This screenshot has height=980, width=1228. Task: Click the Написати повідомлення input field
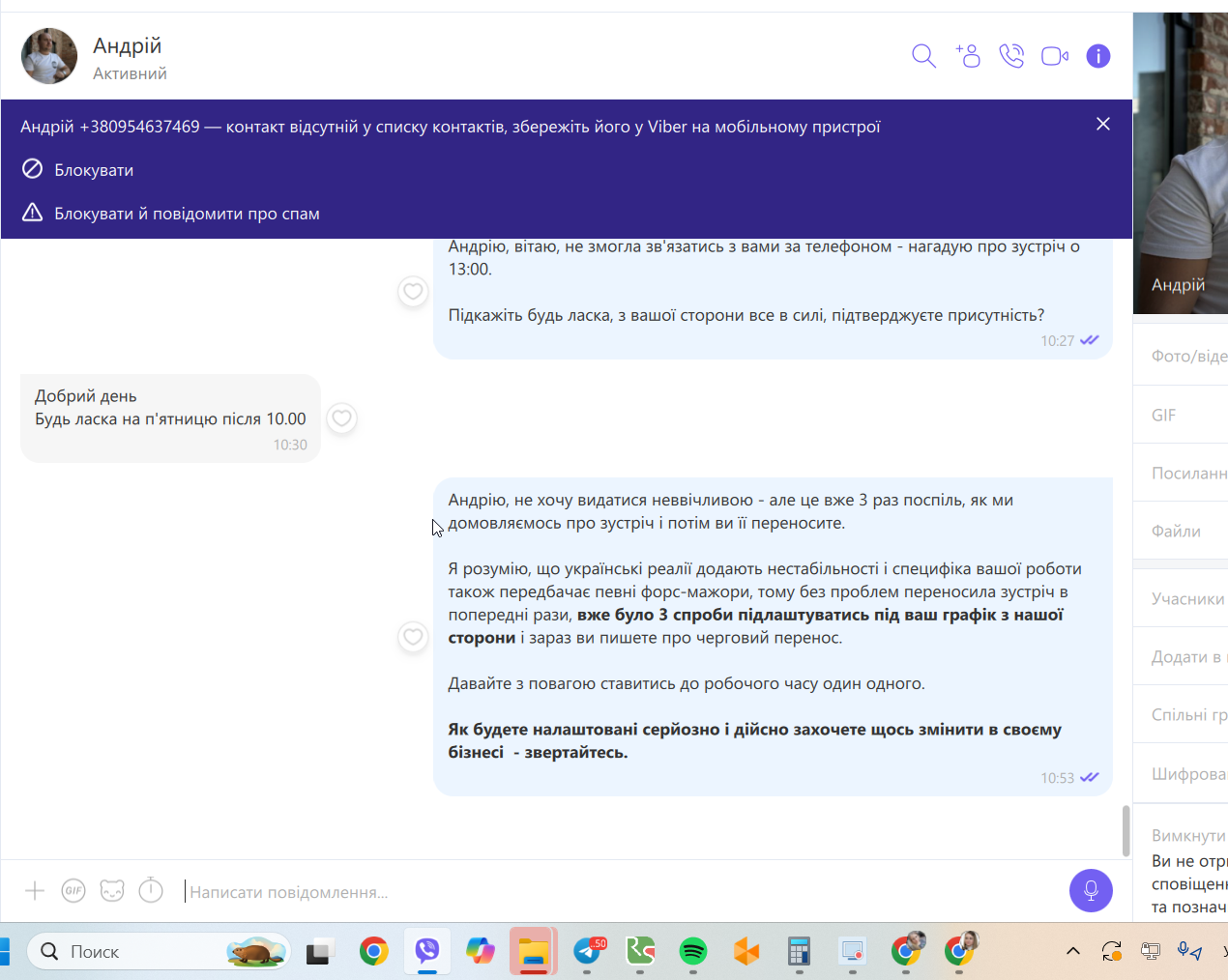click(619, 891)
